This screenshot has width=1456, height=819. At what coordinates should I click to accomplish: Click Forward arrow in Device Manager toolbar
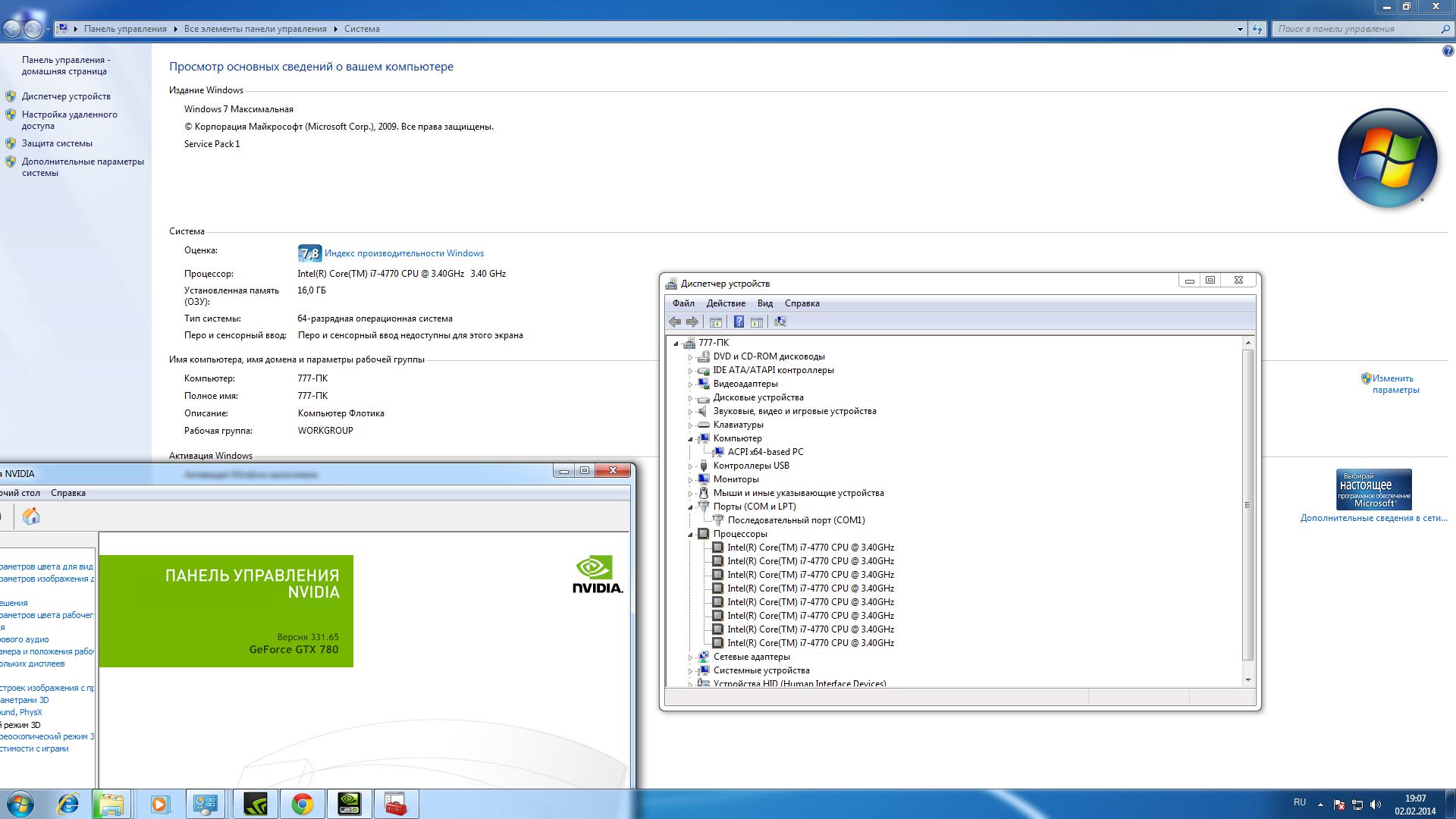point(692,322)
